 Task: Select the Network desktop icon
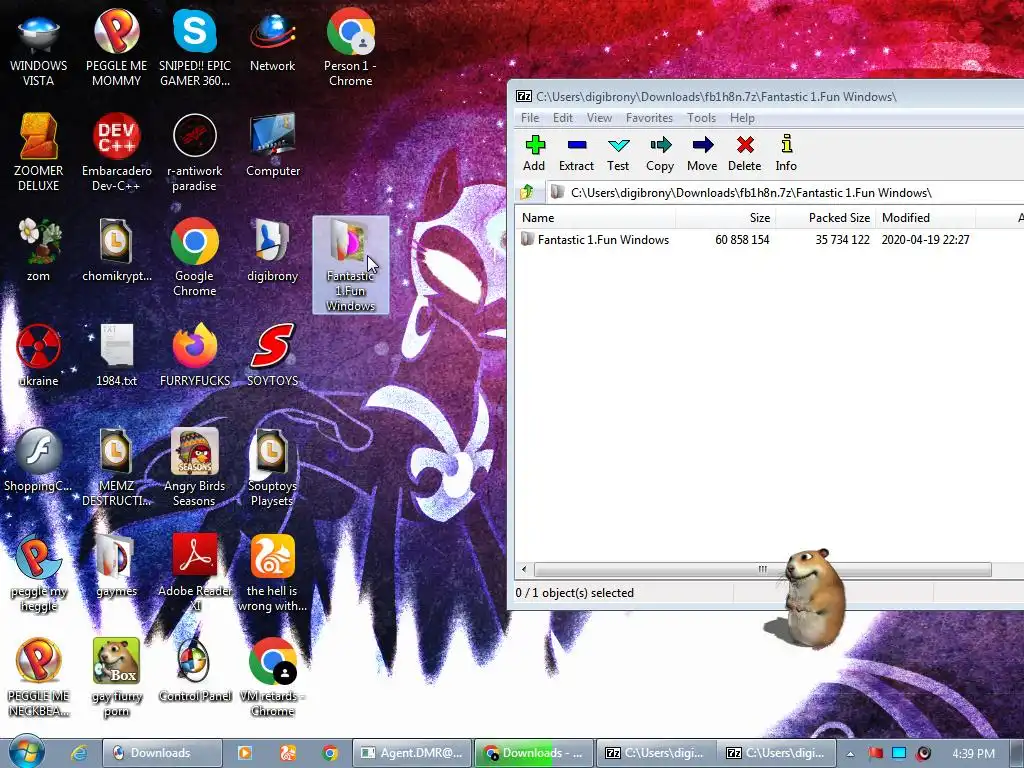(x=272, y=40)
